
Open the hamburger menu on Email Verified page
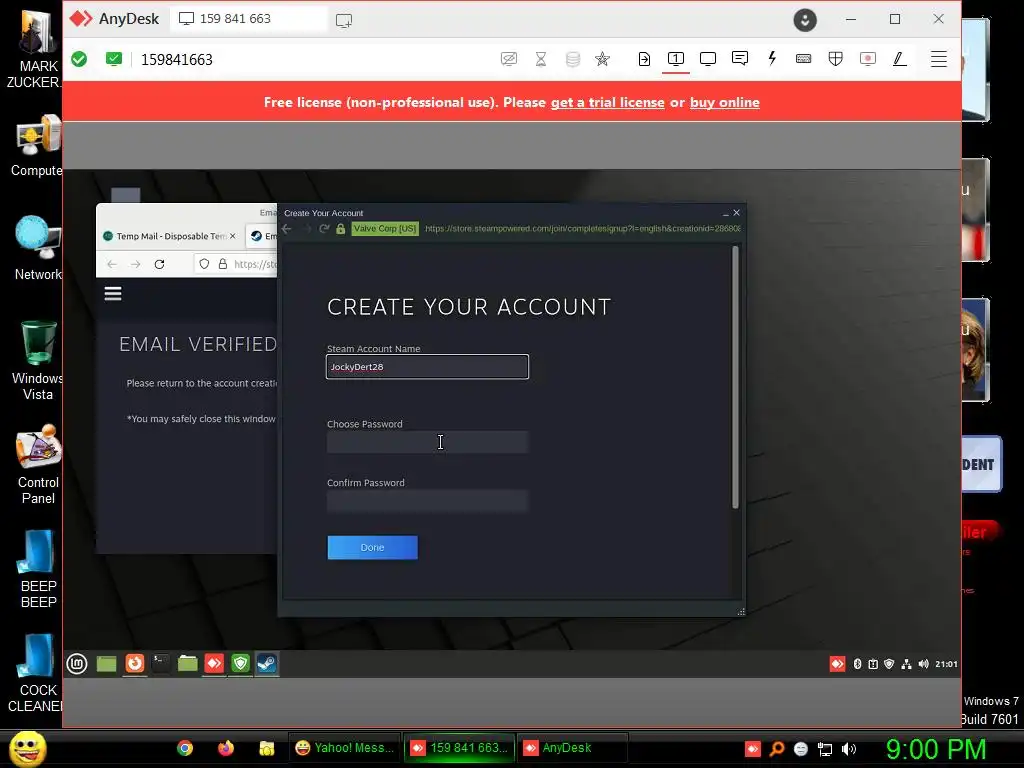click(x=113, y=294)
